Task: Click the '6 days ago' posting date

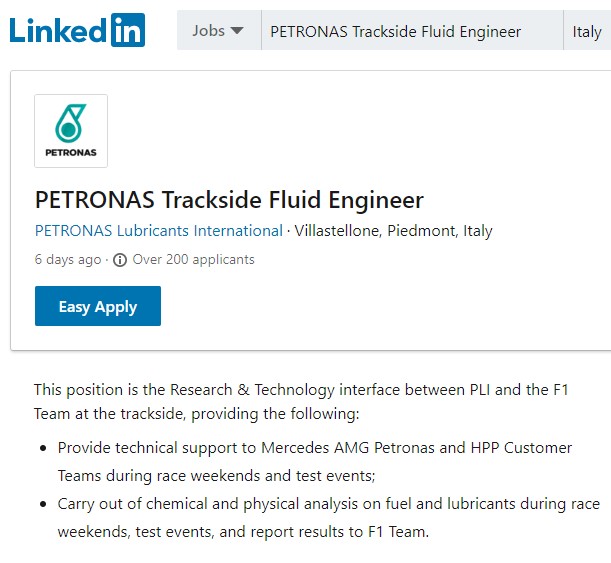Action: tap(68, 259)
